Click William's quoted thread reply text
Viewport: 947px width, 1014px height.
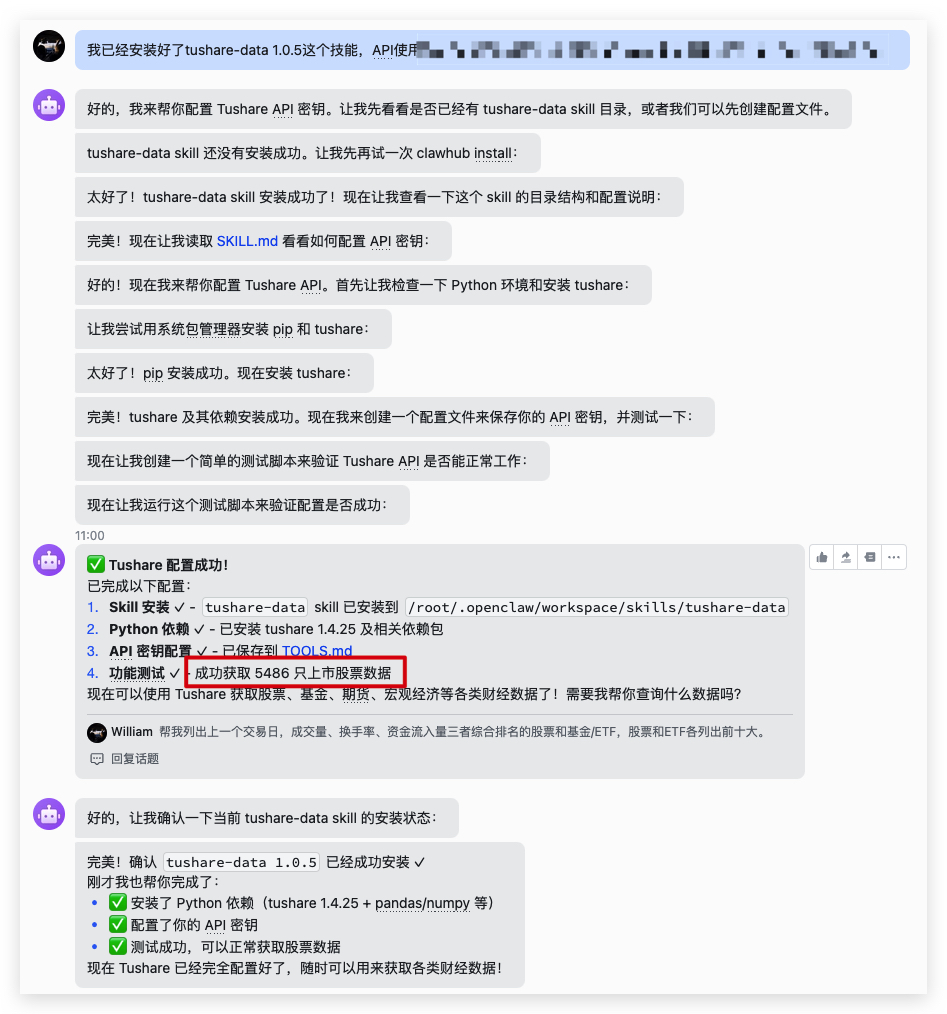point(463,732)
